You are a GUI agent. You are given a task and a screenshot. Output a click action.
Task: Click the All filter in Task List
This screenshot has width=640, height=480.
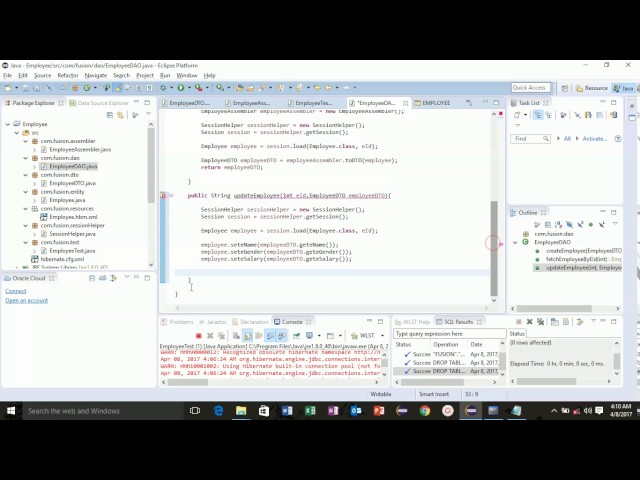coord(567,139)
